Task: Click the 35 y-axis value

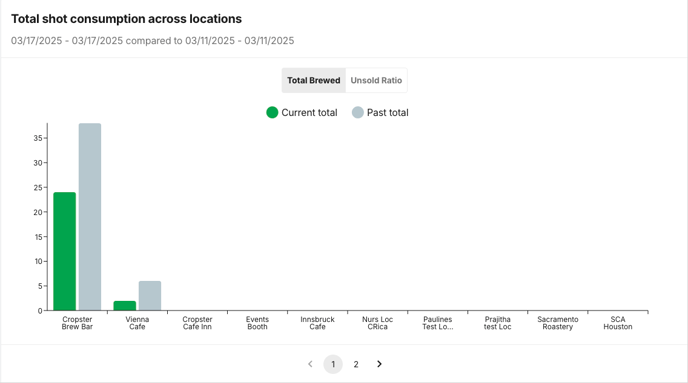Action: point(38,138)
